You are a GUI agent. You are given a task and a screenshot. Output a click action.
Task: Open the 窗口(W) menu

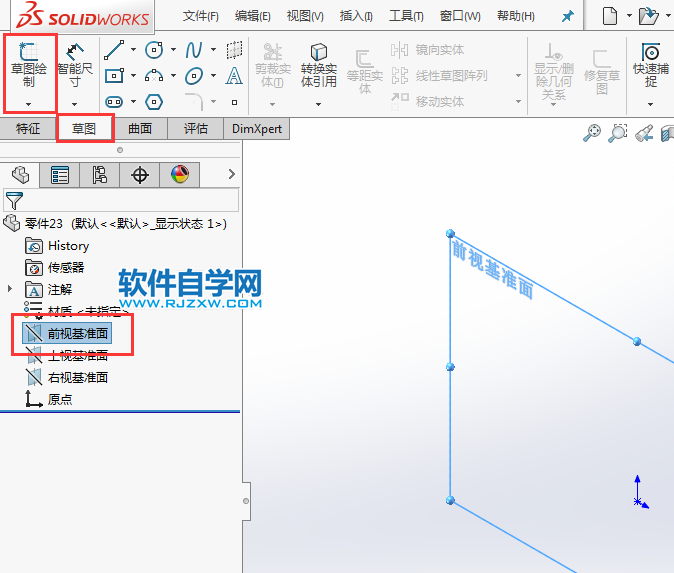[460, 16]
